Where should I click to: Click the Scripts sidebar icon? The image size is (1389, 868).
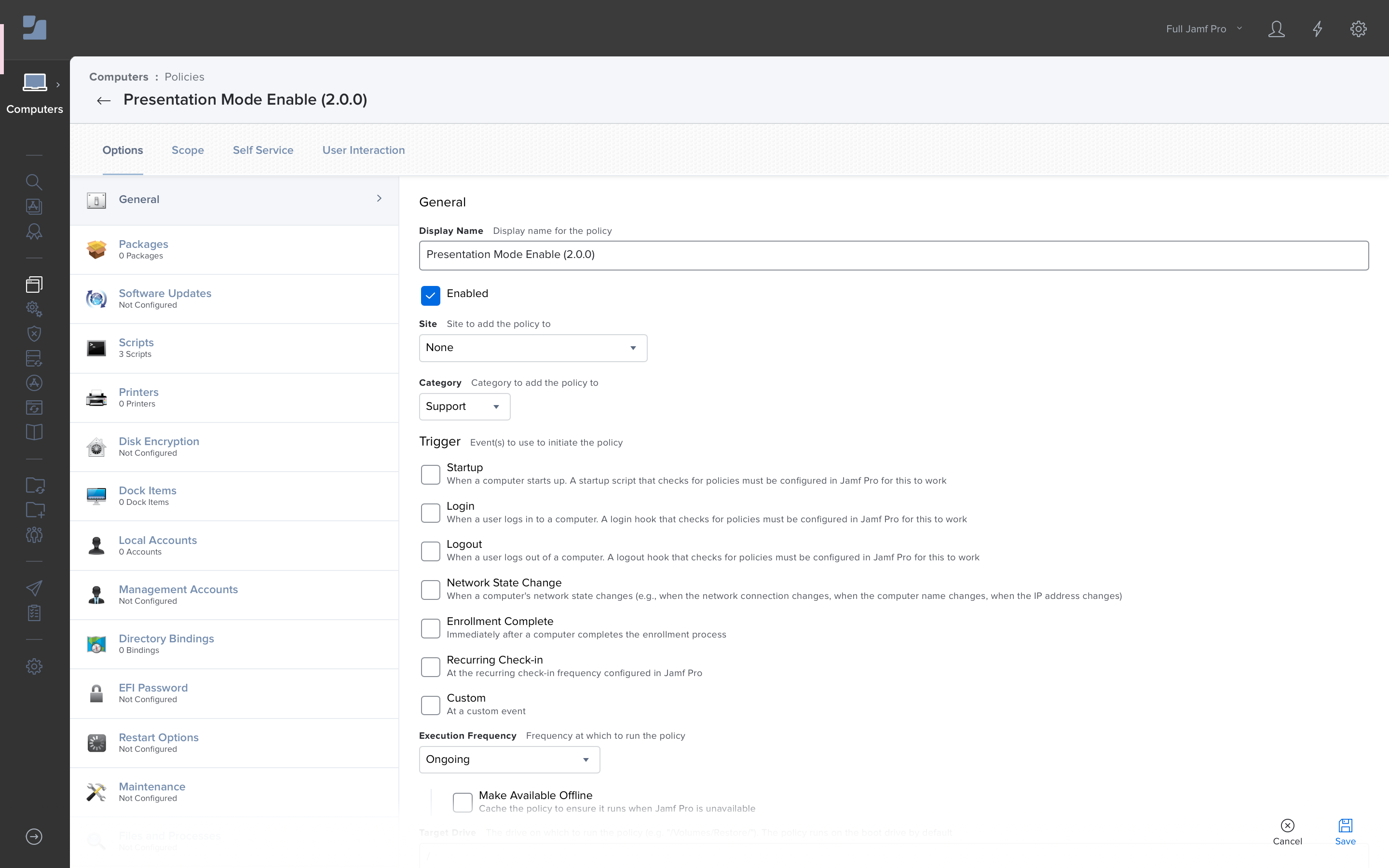point(96,347)
